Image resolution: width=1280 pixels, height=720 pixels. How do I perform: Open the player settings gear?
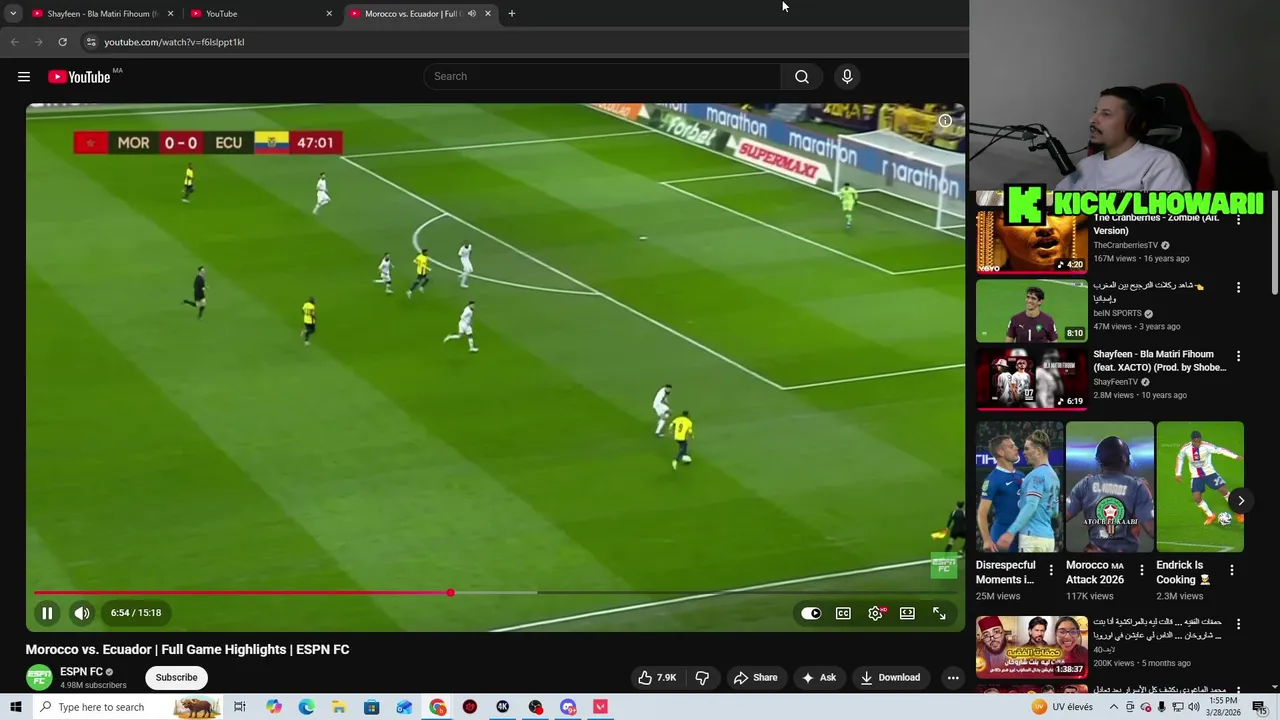tap(875, 613)
